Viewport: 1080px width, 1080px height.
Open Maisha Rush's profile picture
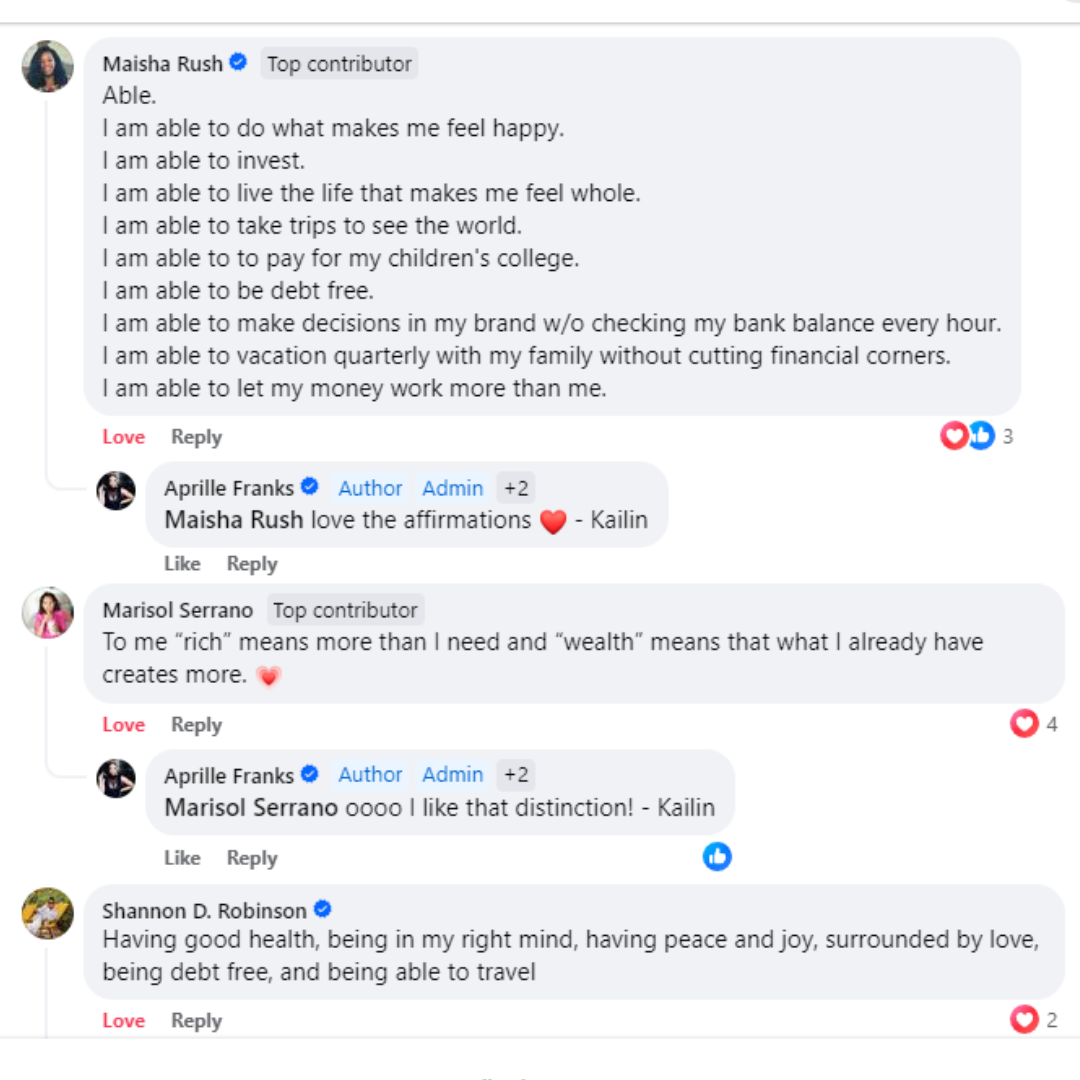click(x=48, y=66)
